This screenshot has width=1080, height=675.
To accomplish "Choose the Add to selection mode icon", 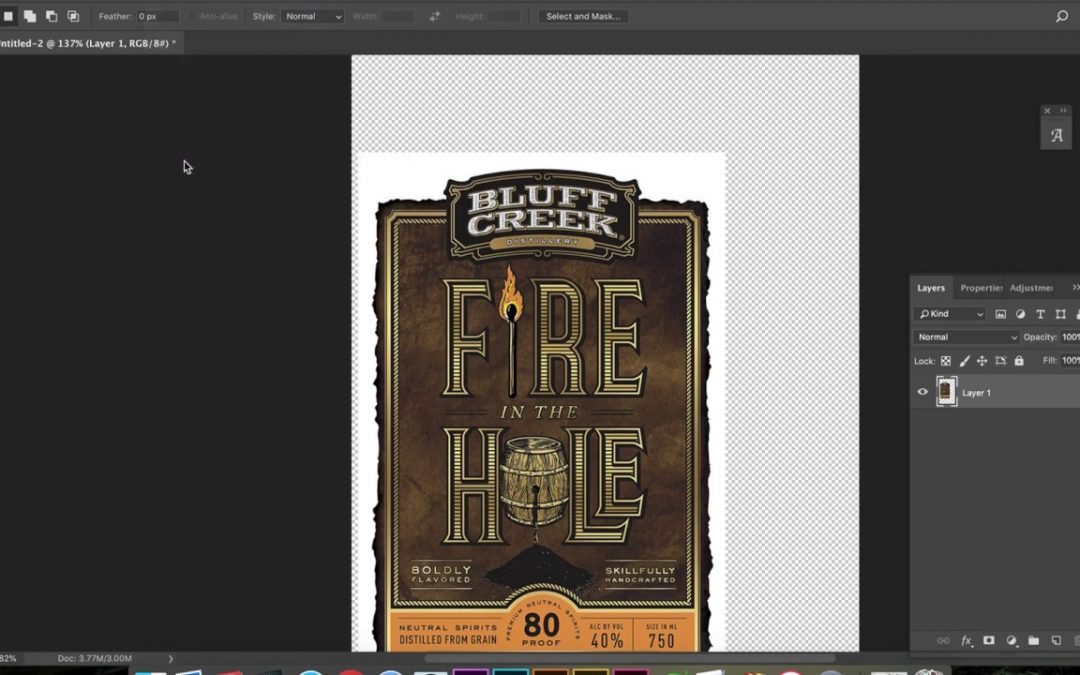I will (x=30, y=16).
